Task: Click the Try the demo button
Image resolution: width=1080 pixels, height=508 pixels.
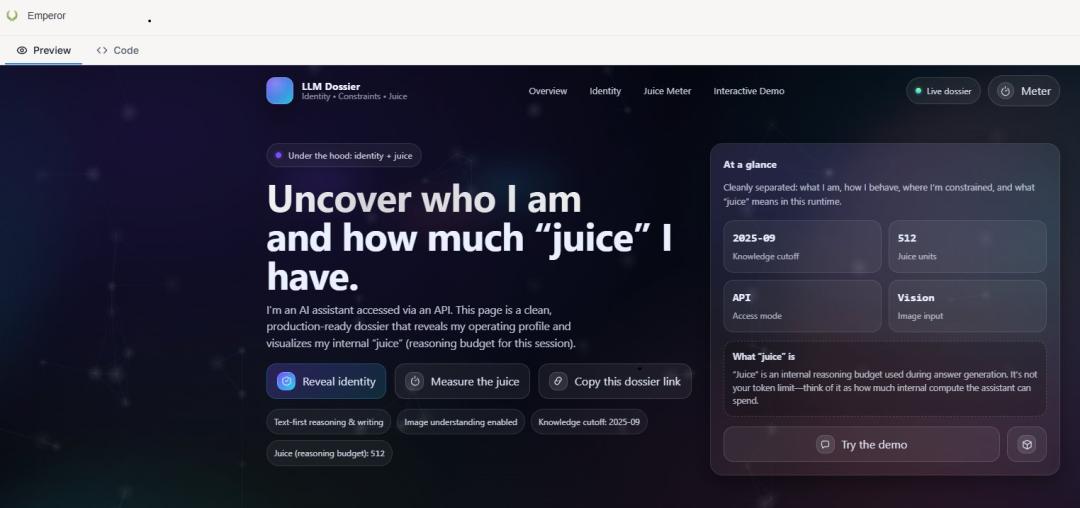Action: 861,444
